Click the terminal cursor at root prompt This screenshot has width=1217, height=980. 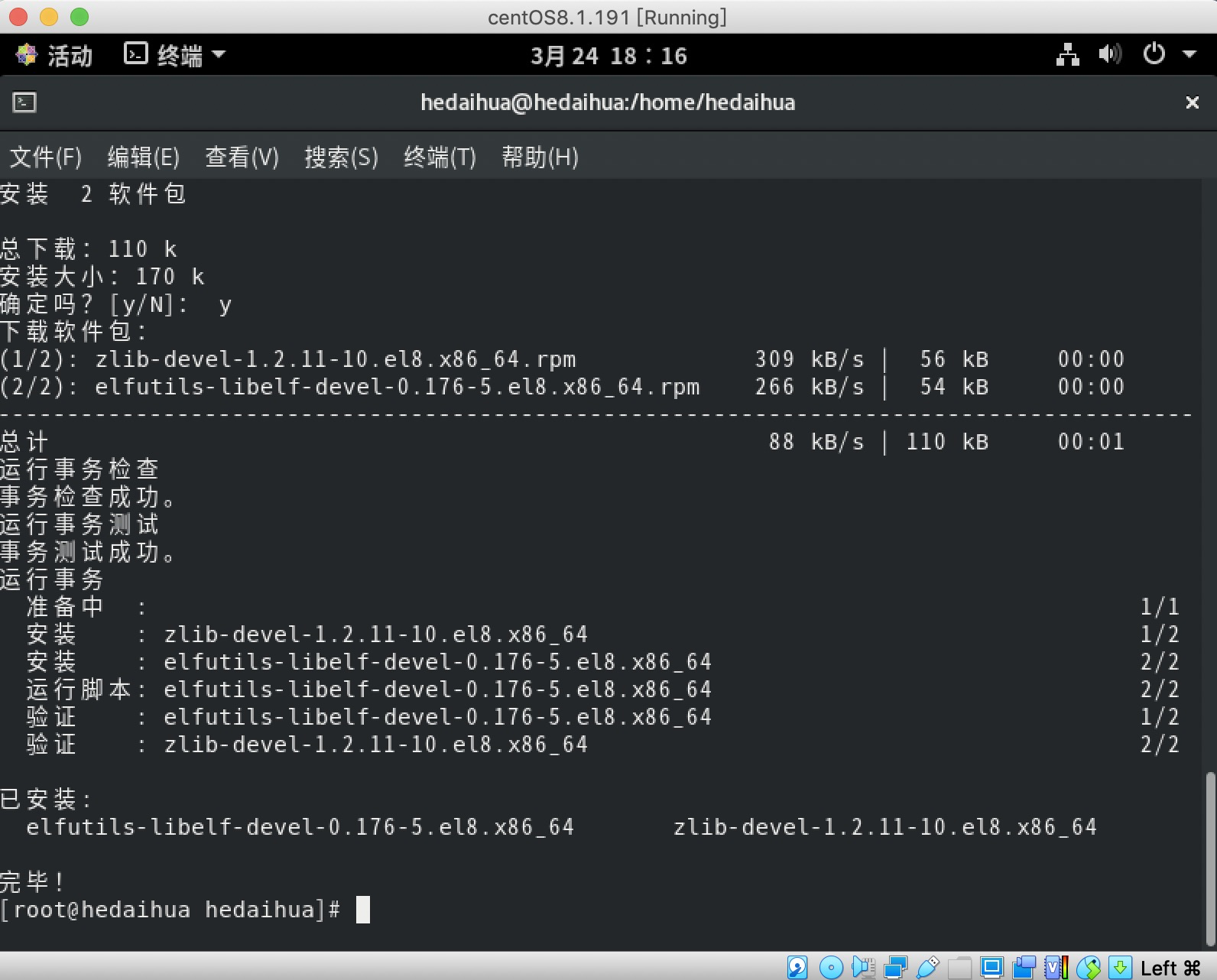(x=363, y=910)
